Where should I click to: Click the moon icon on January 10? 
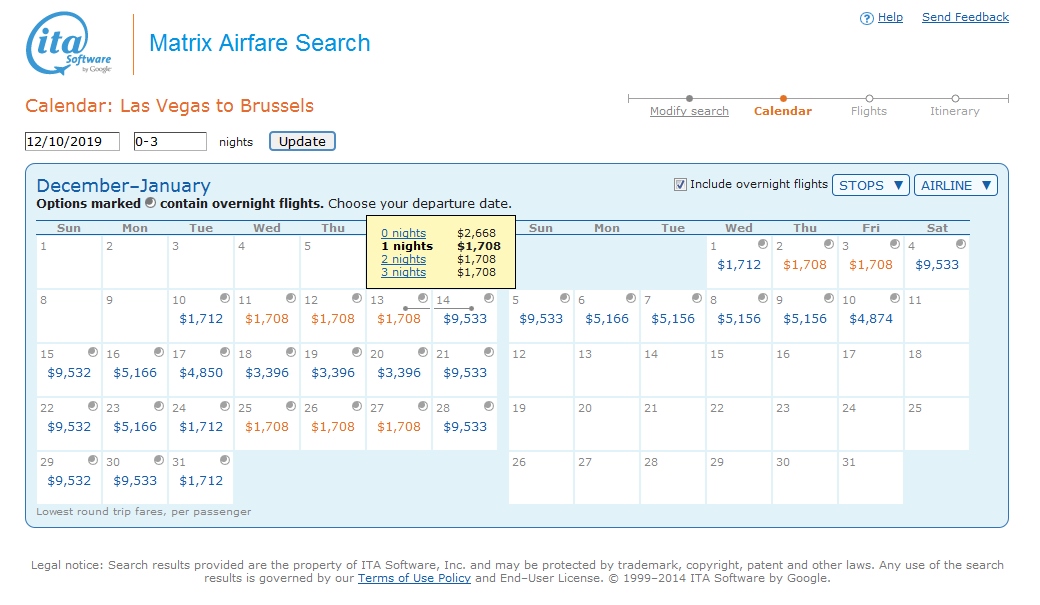892,297
